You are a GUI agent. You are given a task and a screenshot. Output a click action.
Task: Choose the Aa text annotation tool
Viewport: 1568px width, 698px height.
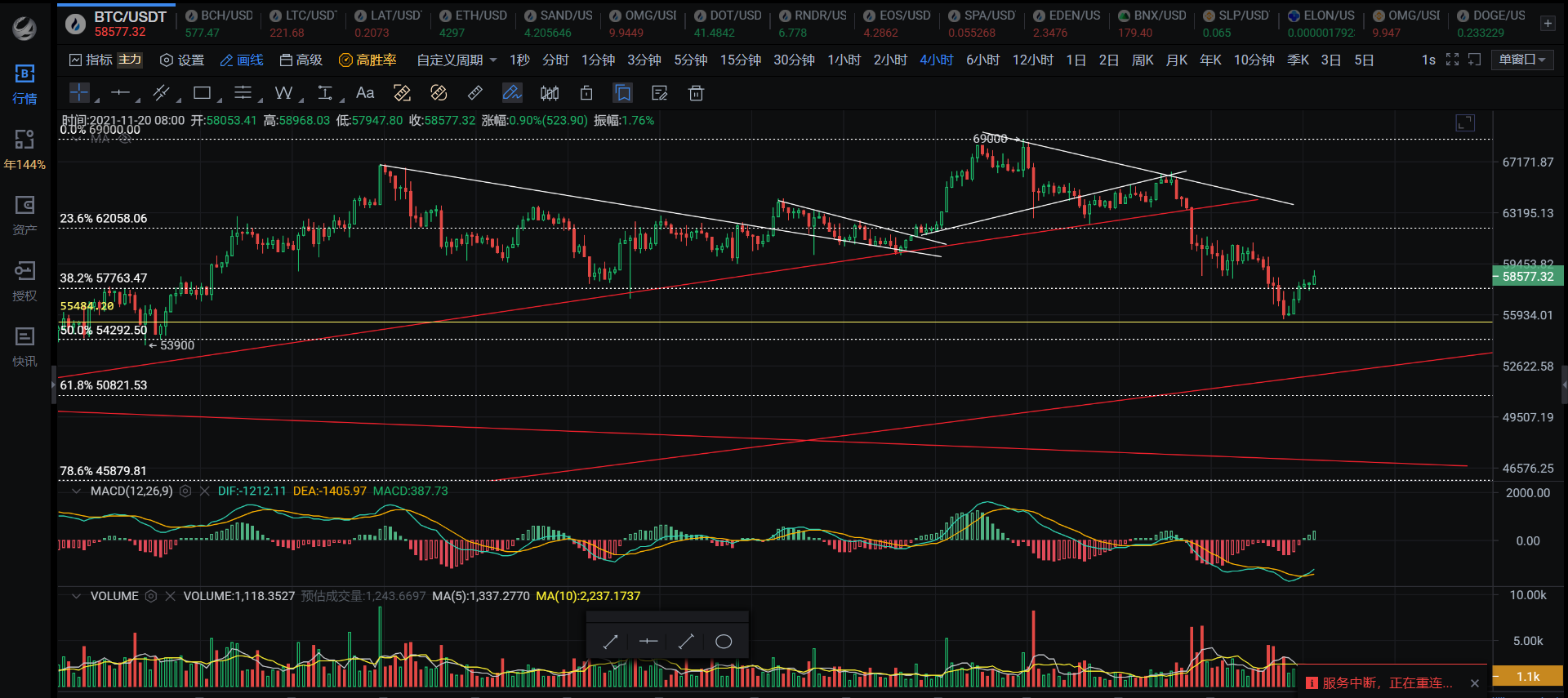pyautogui.click(x=365, y=93)
